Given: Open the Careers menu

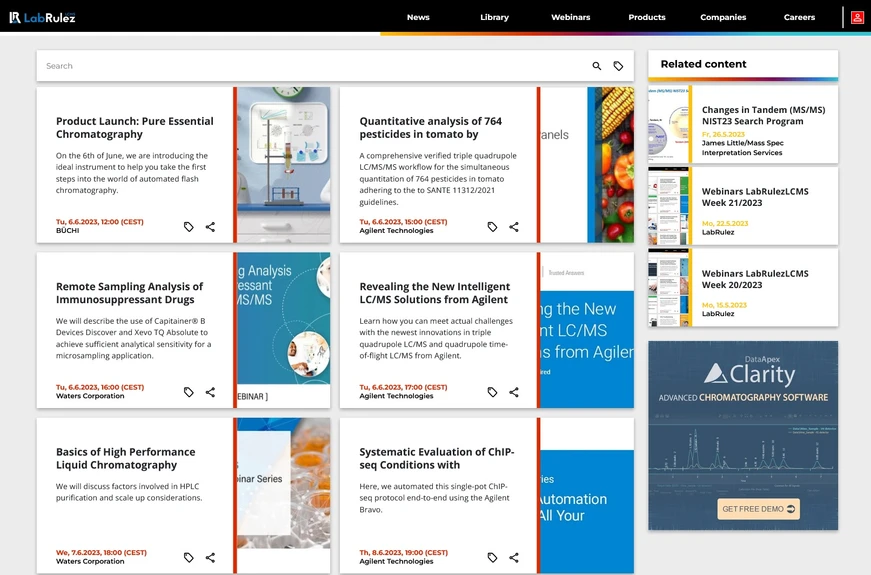Looking at the screenshot, I should click(799, 17).
